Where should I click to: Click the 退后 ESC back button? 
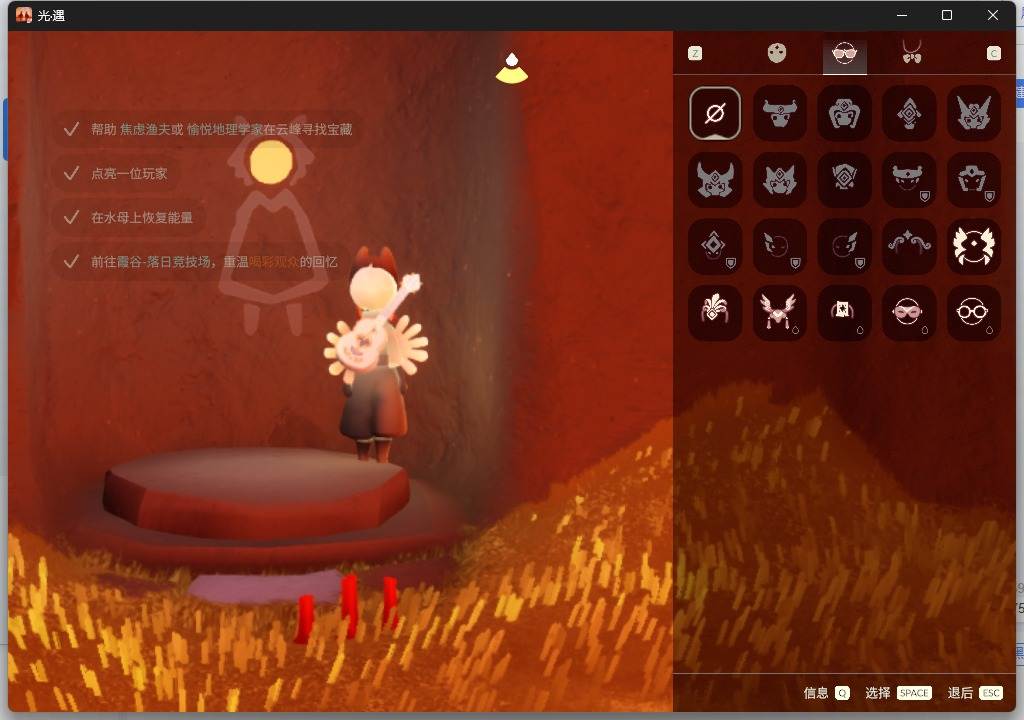coord(975,693)
